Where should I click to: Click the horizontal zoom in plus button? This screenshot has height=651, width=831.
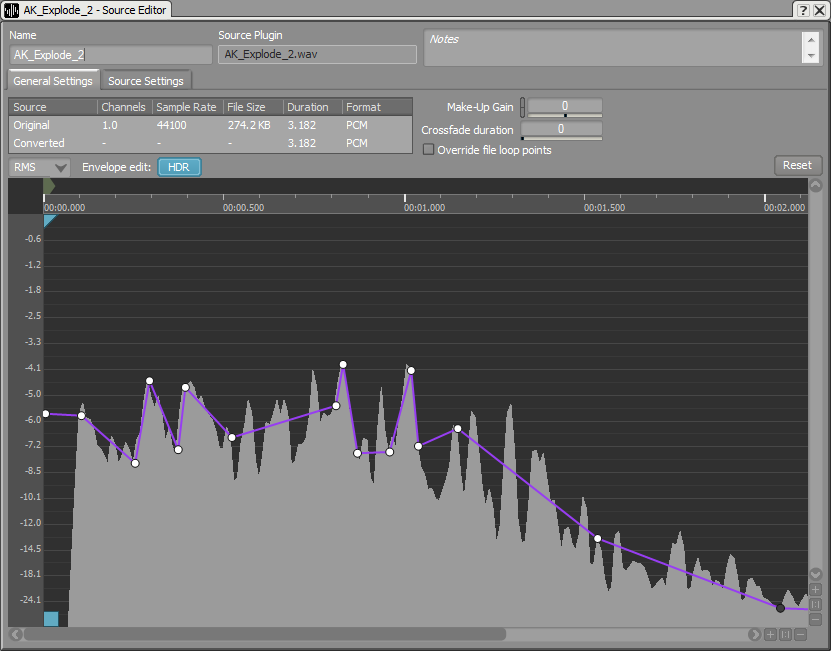coord(770,634)
